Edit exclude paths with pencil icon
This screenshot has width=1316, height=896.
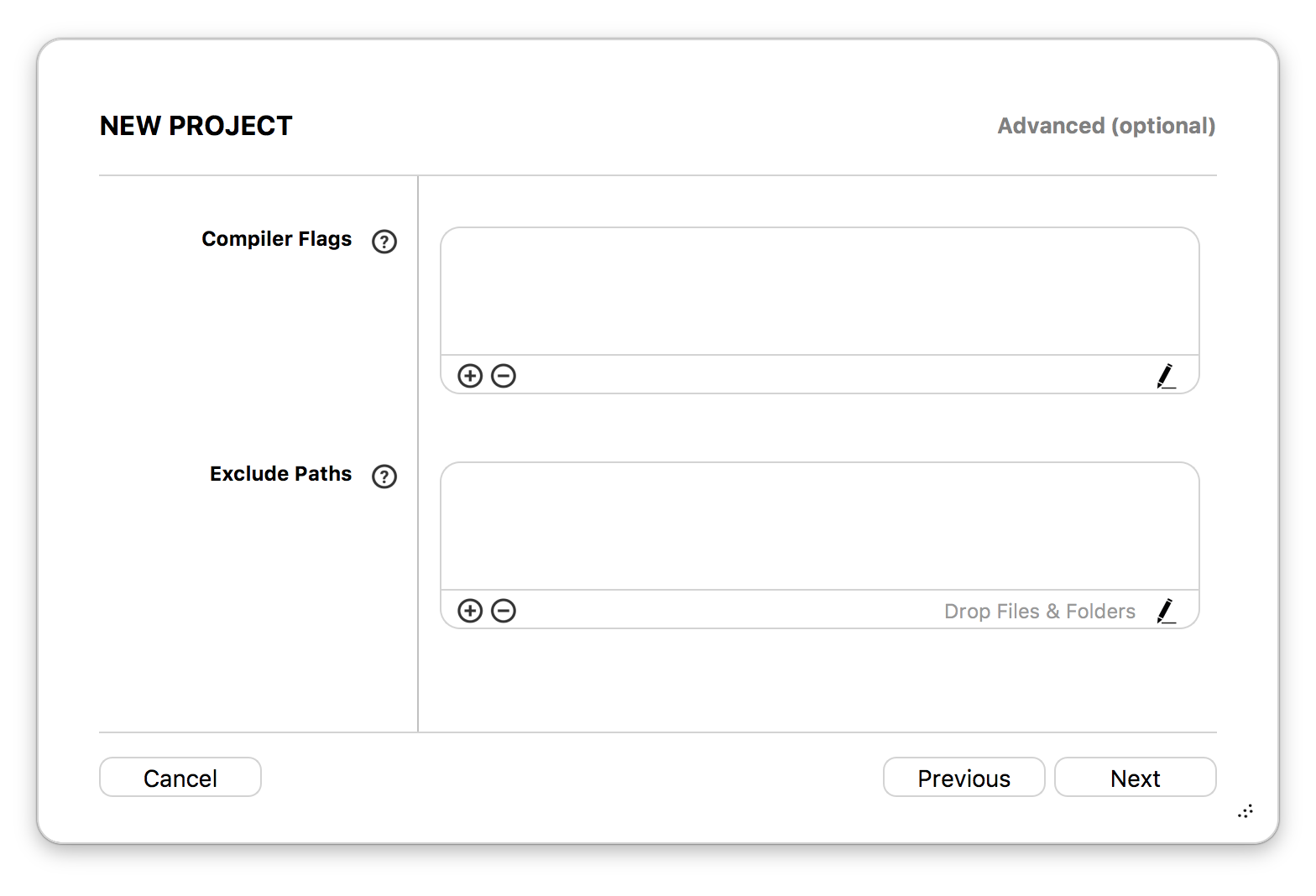point(1166,611)
